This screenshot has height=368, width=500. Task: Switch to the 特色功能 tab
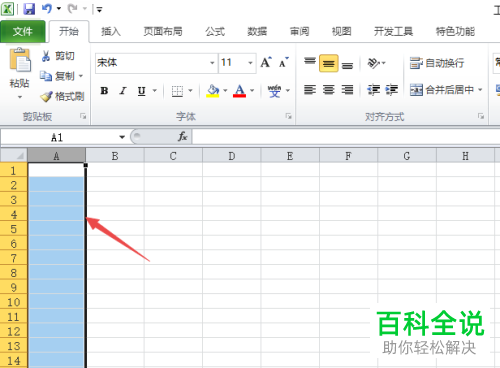(x=455, y=31)
